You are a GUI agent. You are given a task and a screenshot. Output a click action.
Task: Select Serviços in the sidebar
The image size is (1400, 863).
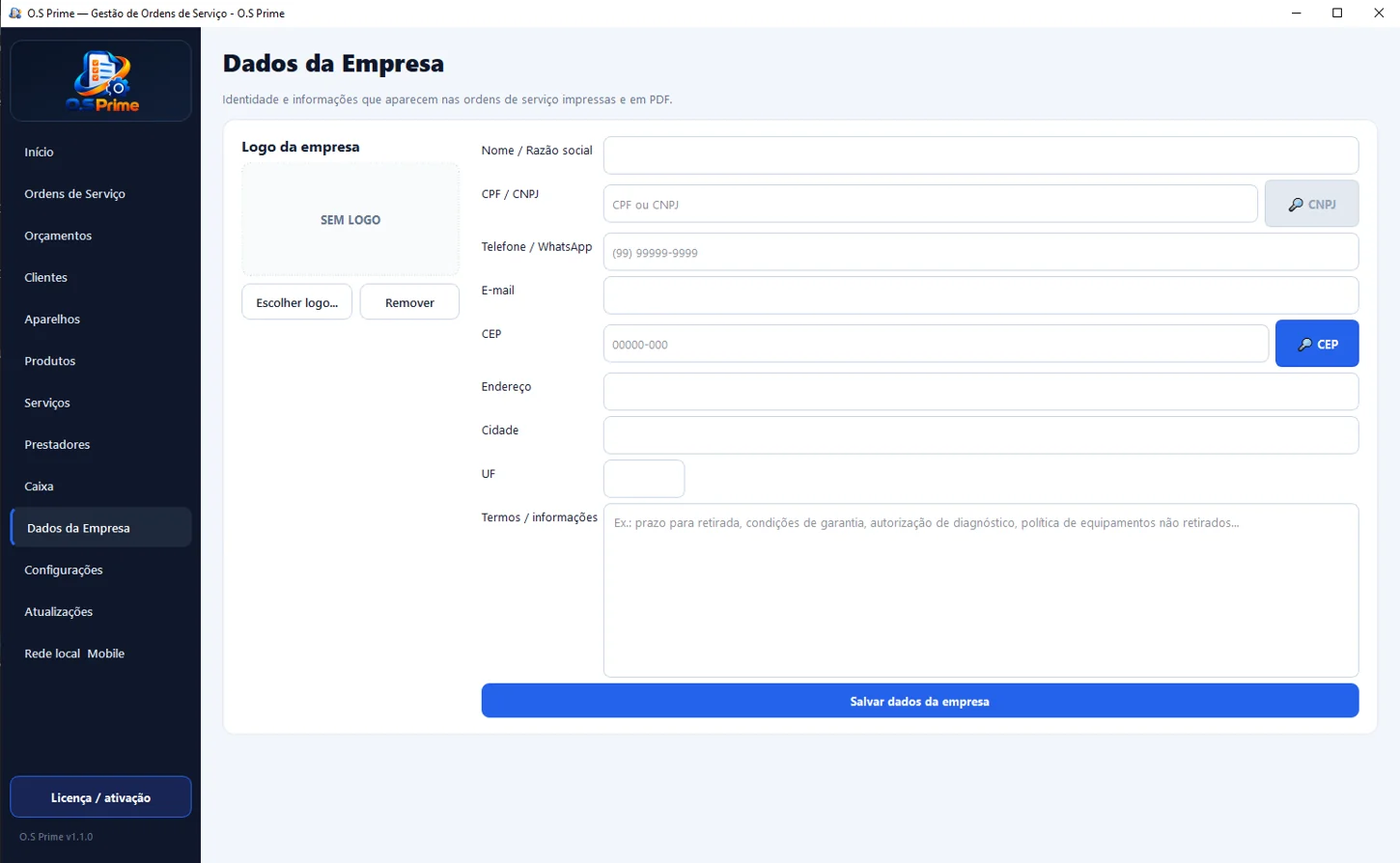pyautogui.click(x=100, y=403)
